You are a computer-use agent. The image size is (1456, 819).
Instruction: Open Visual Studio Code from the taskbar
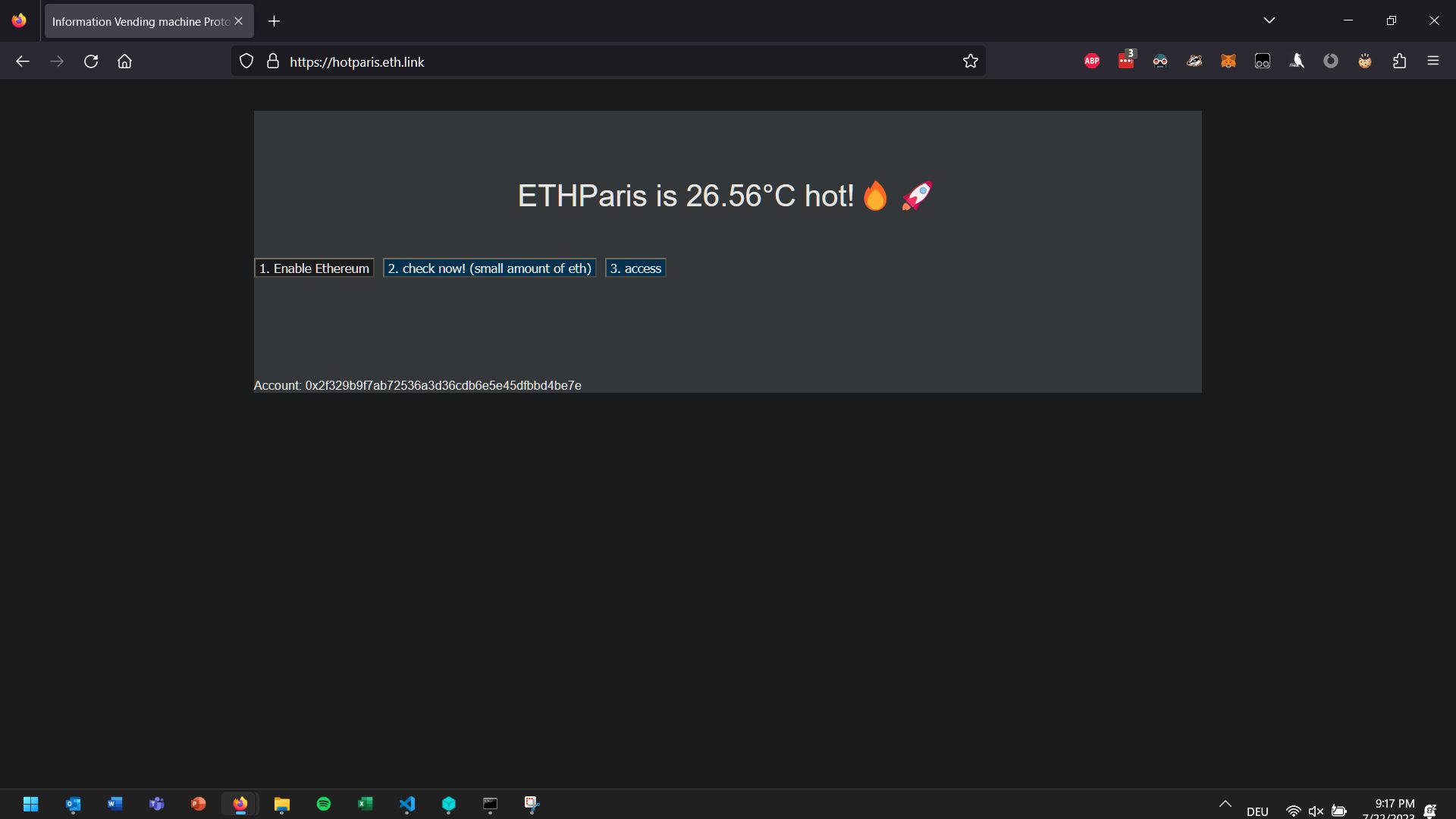[x=407, y=804]
